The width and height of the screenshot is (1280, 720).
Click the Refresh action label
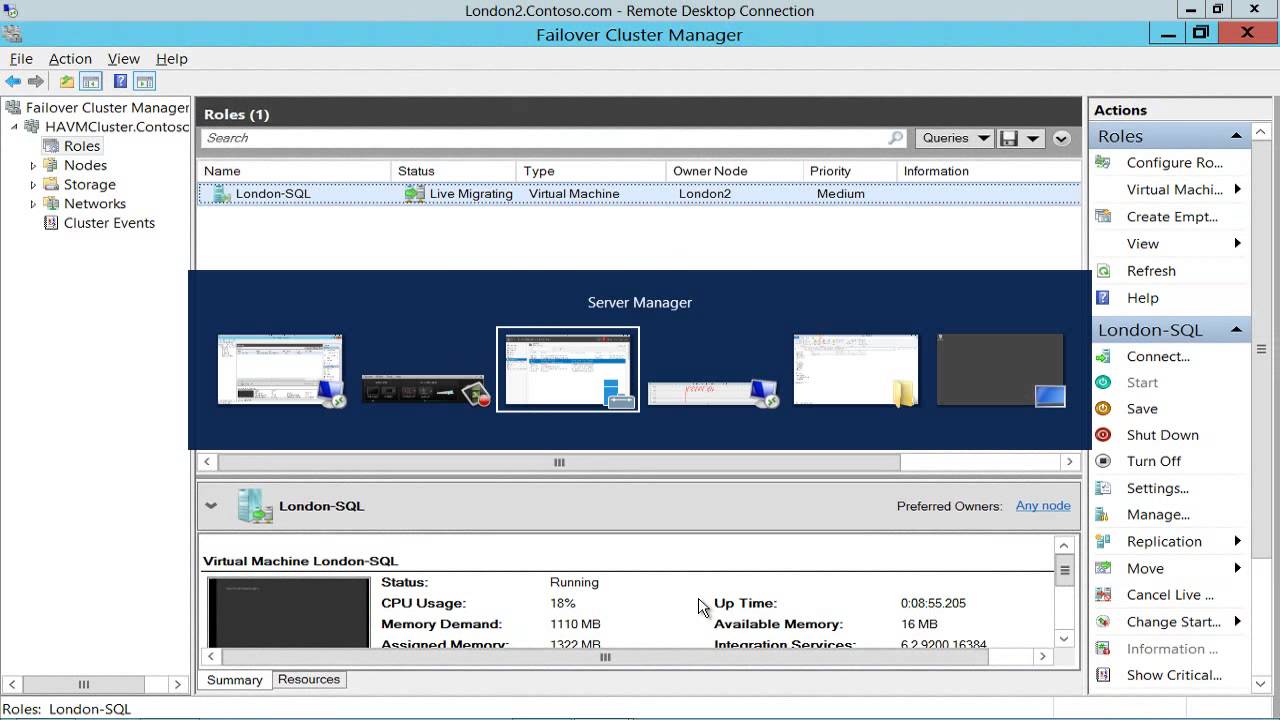click(1151, 271)
